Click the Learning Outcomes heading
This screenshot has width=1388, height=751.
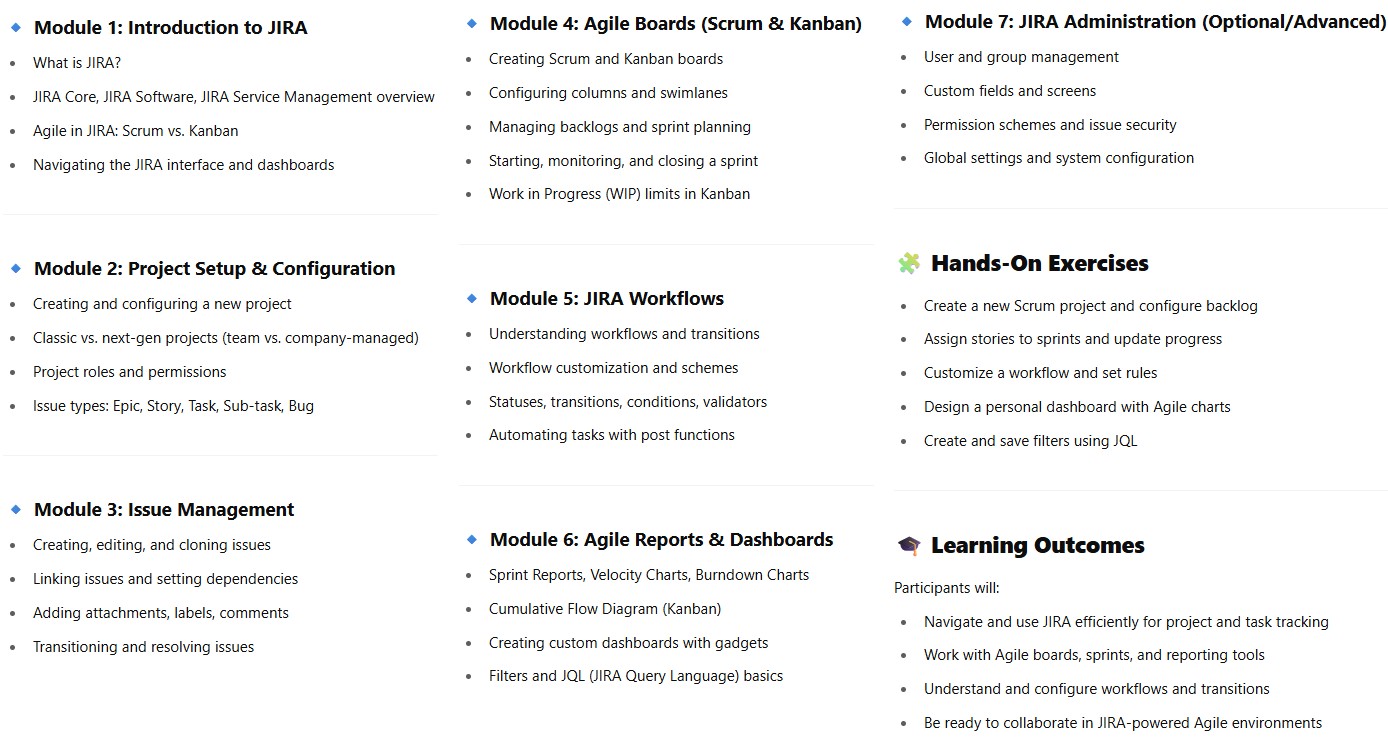point(1038,545)
